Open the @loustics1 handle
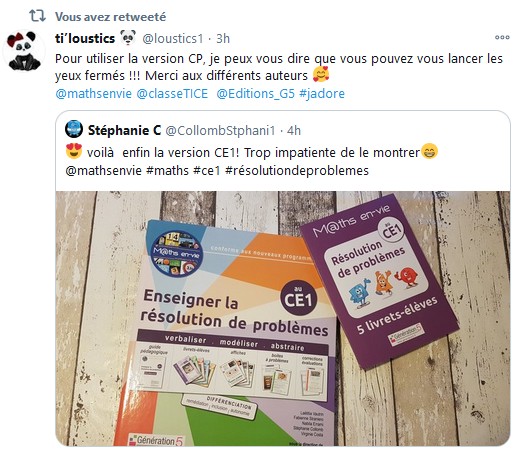Image resolution: width=519 pixels, height=454 pixels. click(173, 39)
